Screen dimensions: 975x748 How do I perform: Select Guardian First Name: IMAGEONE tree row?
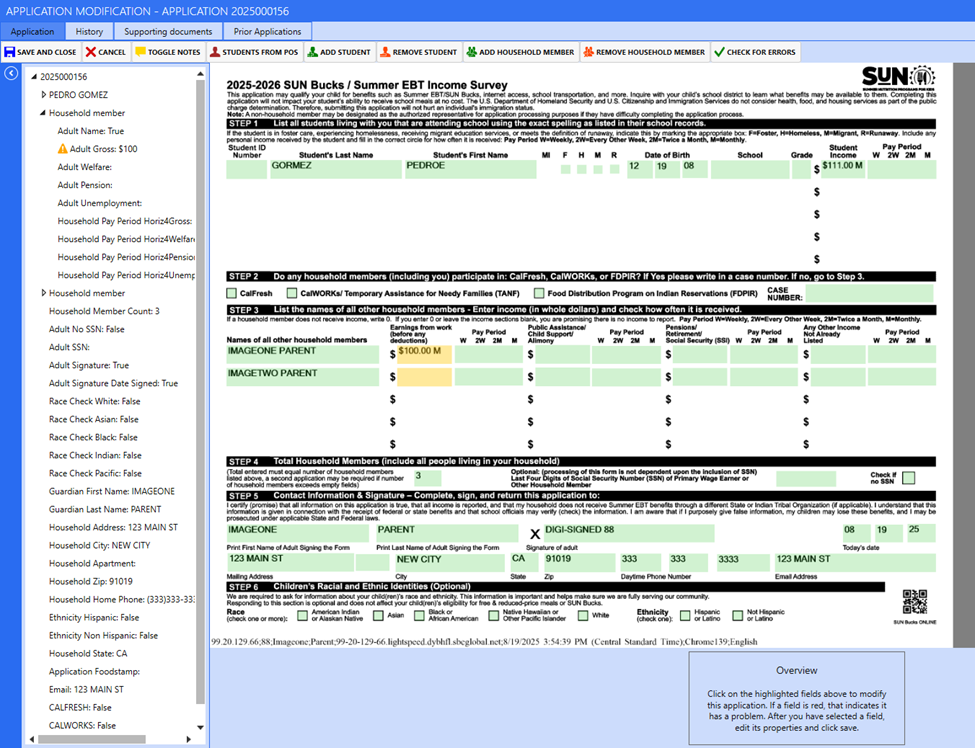[112, 491]
